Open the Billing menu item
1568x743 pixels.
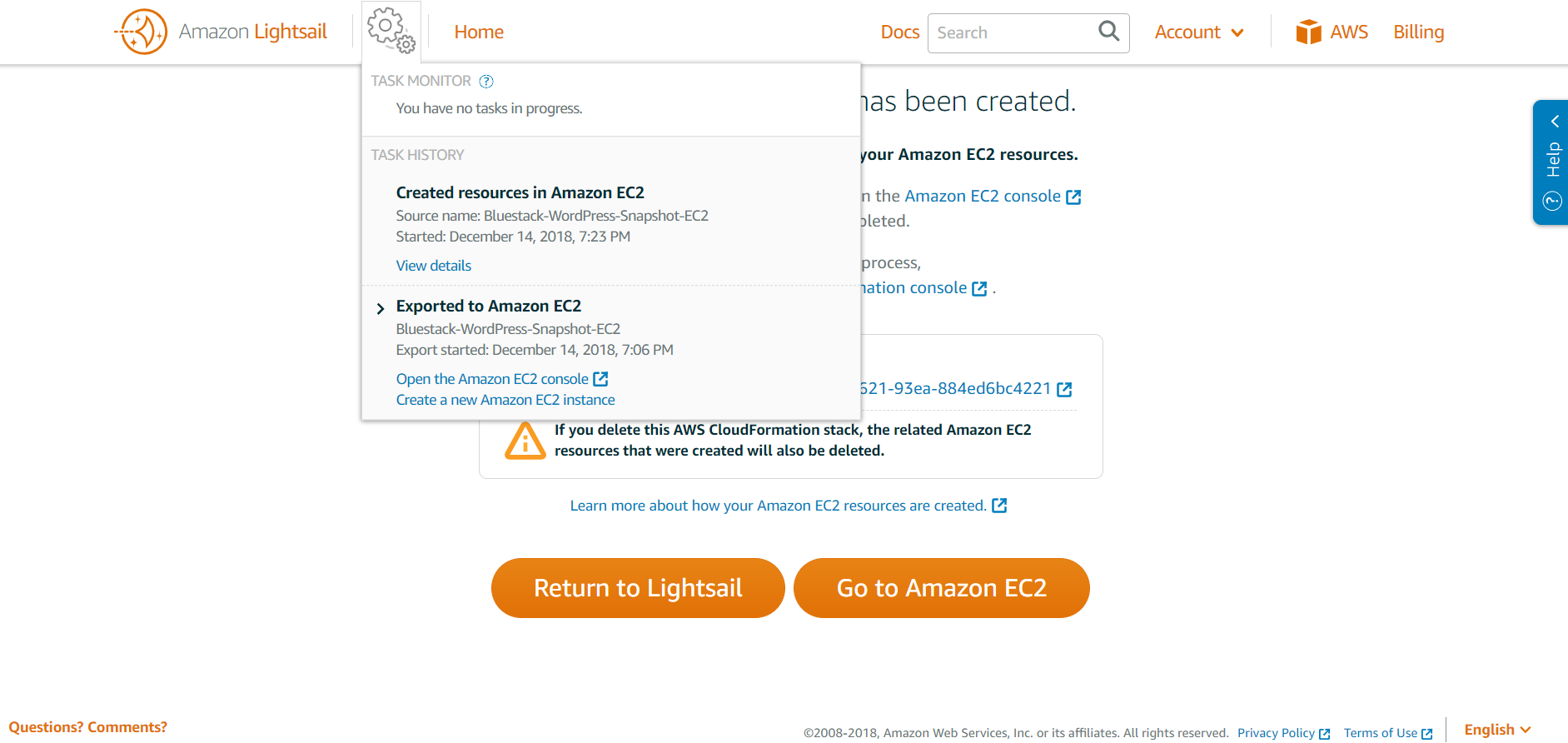tap(1418, 32)
